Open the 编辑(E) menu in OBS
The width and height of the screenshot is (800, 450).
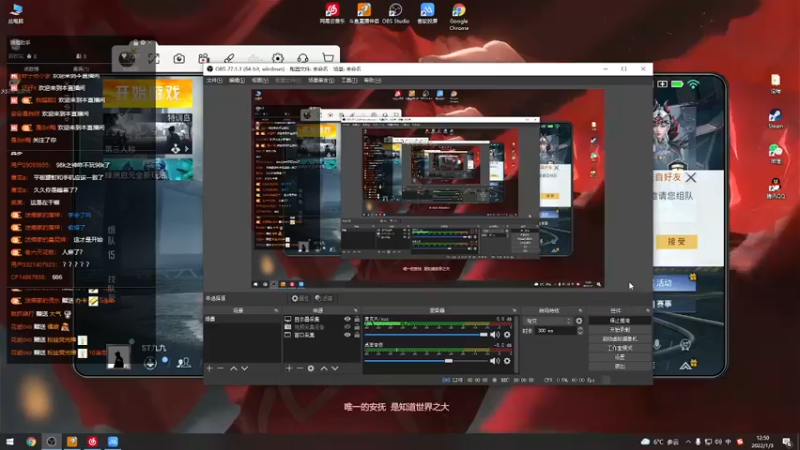[236, 81]
